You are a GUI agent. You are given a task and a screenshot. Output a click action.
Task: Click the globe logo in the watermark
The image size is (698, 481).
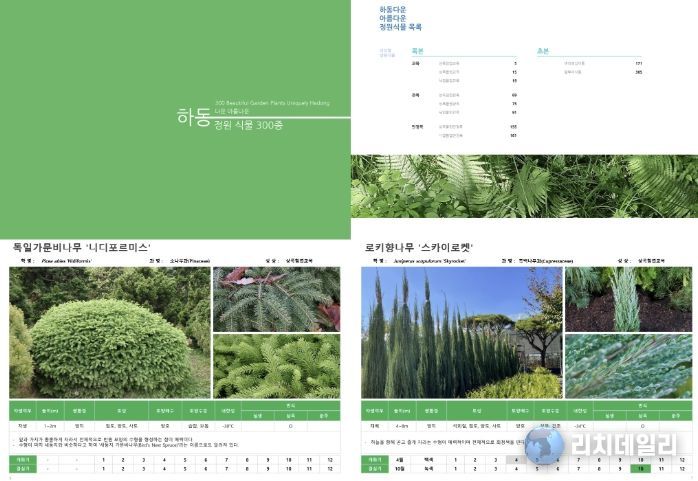pos(544,445)
